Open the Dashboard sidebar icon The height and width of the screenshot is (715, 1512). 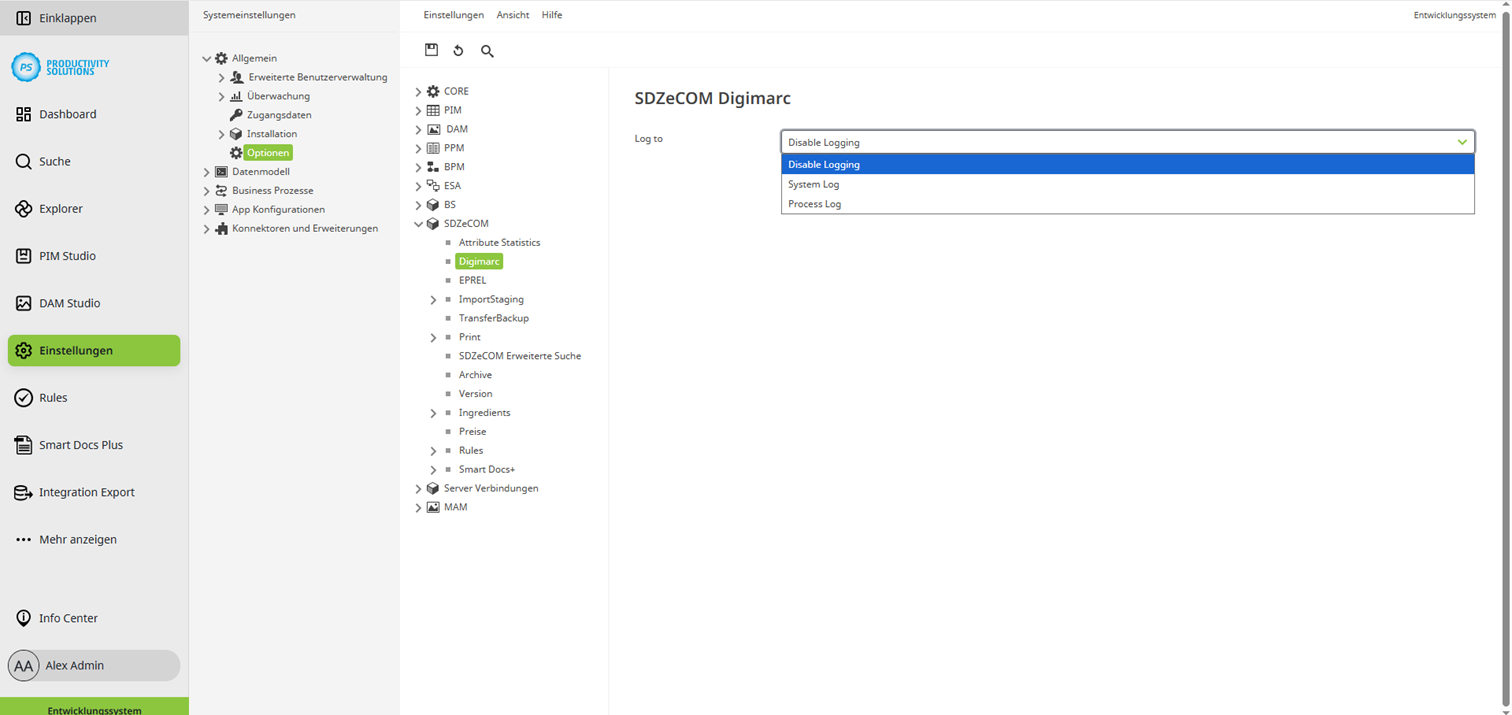tap(66, 113)
